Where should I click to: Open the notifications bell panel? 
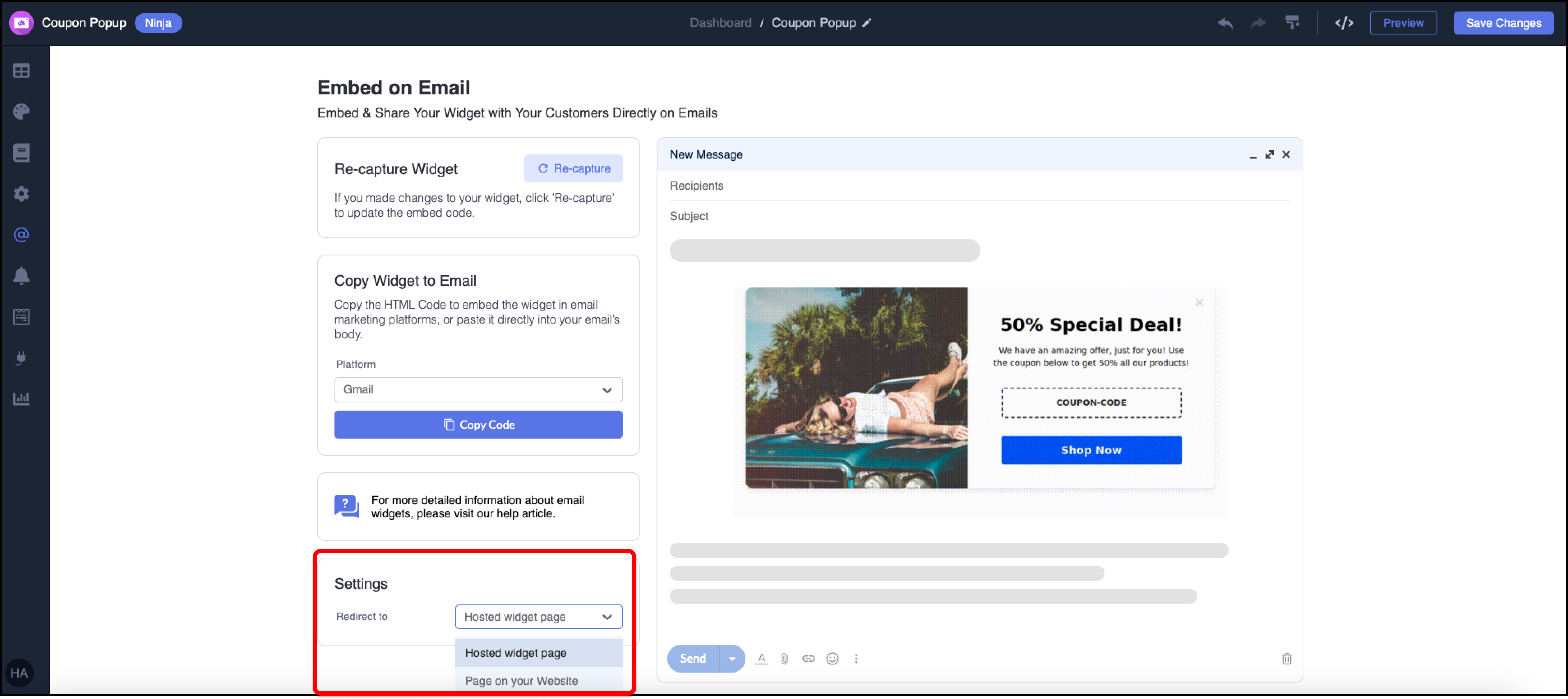click(x=21, y=276)
